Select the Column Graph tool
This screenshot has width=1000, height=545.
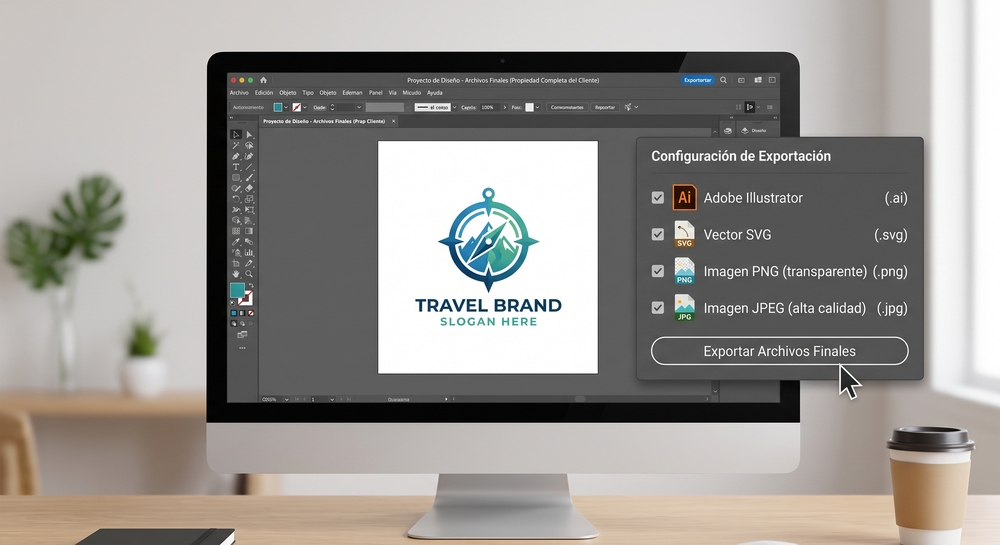(249, 252)
